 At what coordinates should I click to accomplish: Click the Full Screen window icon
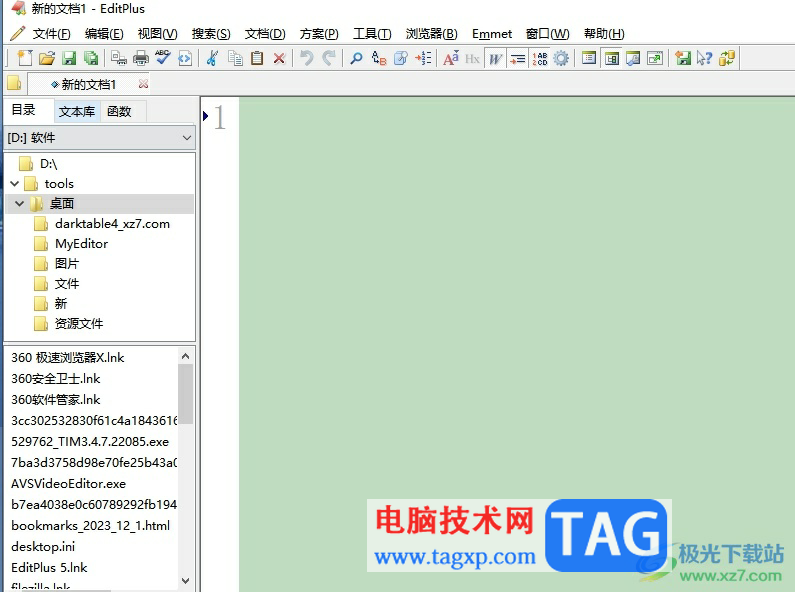pos(655,58)
